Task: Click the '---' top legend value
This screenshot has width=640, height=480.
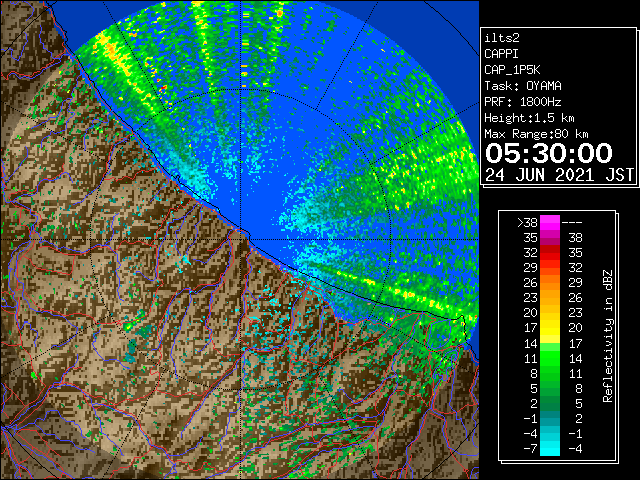Action: point(572,223)
